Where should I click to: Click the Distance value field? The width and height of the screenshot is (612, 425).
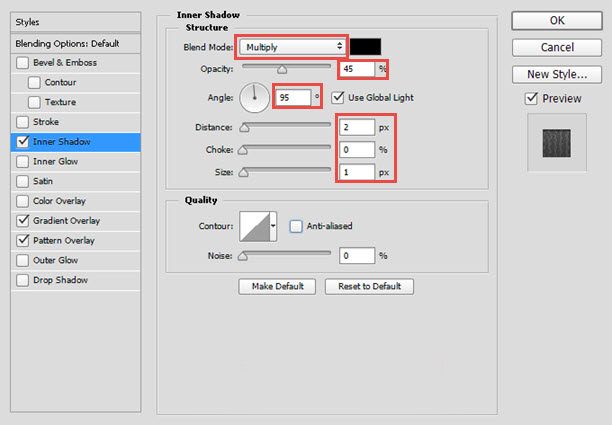[357, 127]
